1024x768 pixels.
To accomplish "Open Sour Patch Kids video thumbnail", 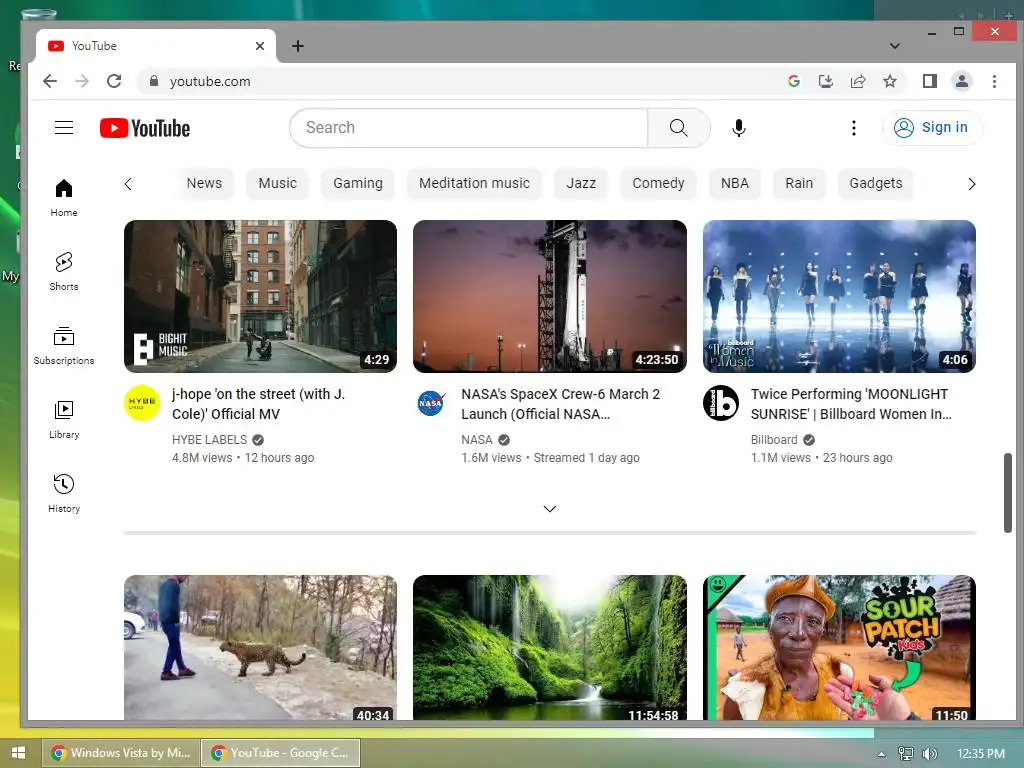I will click(x=839, y=647).
